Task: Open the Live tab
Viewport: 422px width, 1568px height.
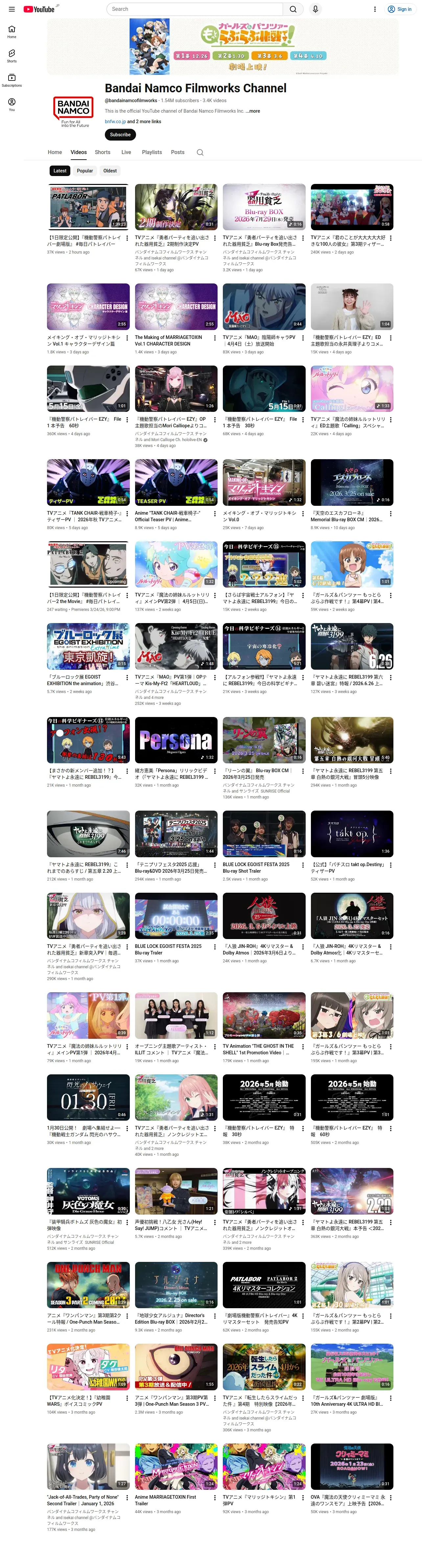Action: (126, 152)
